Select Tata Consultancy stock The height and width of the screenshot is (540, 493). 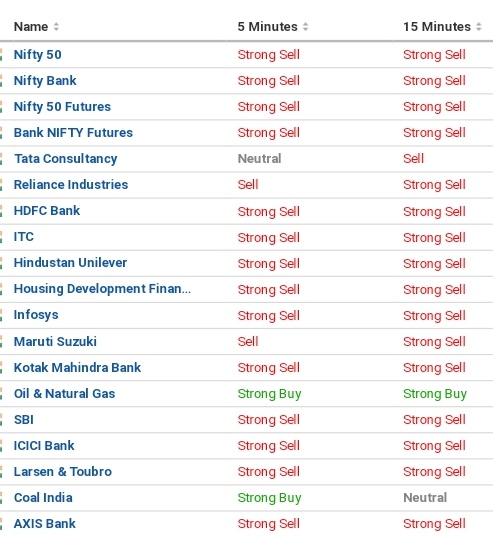[x=65, y=159]
